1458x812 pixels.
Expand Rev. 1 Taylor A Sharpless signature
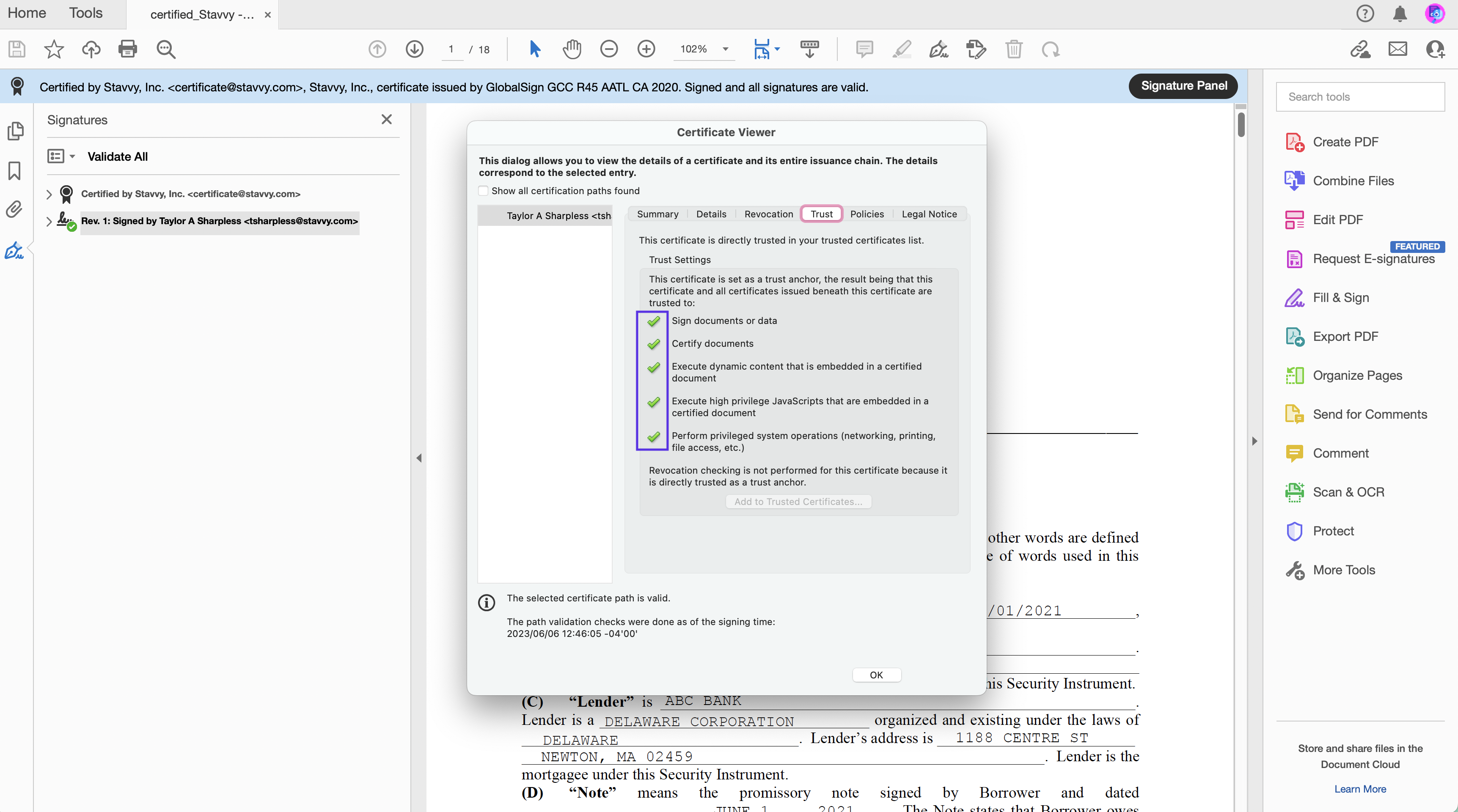(x=49, y=222)
